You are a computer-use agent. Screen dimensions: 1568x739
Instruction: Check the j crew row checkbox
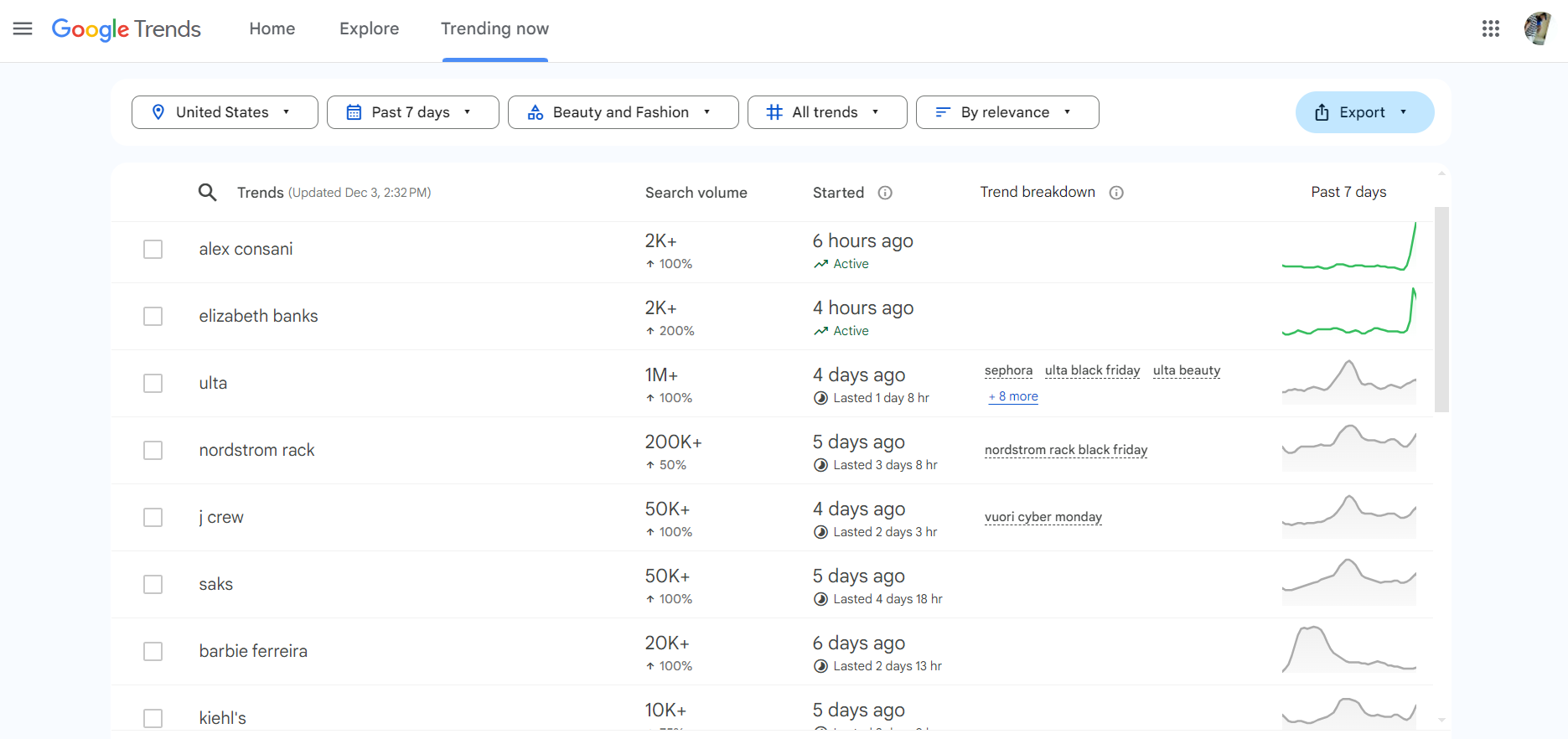pos(153,517)
